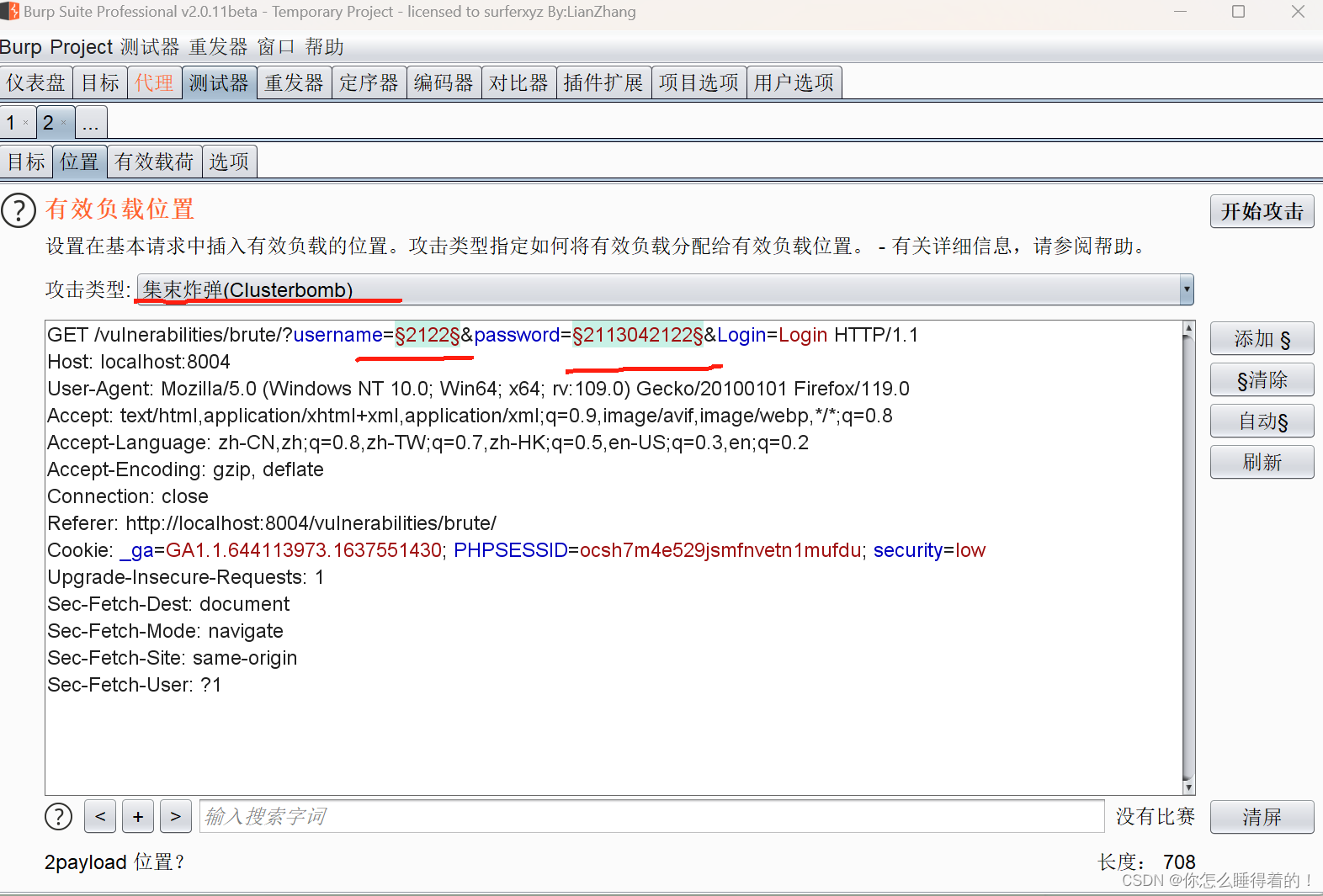Screen dimensions: 1323x896
Task: Go to previous search match with <
Action: [x=100, y=816]
